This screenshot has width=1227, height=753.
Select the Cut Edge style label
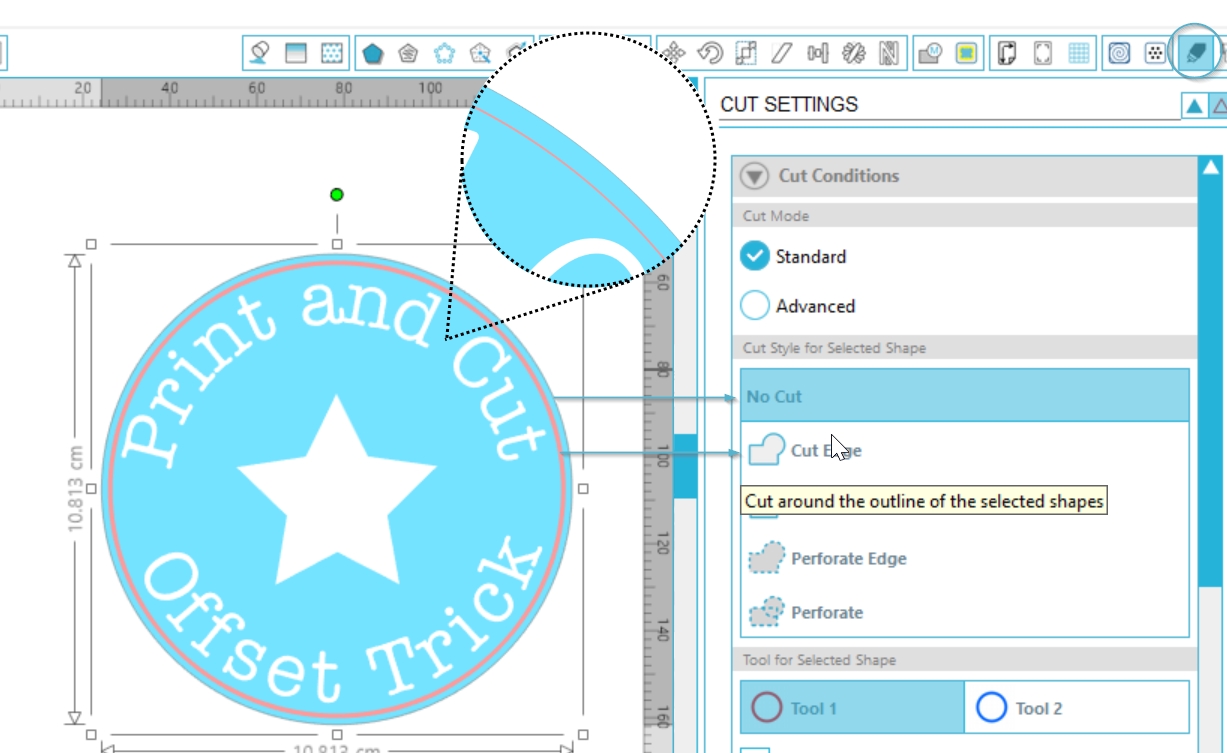pyautogui.click(x=826, y=450)
